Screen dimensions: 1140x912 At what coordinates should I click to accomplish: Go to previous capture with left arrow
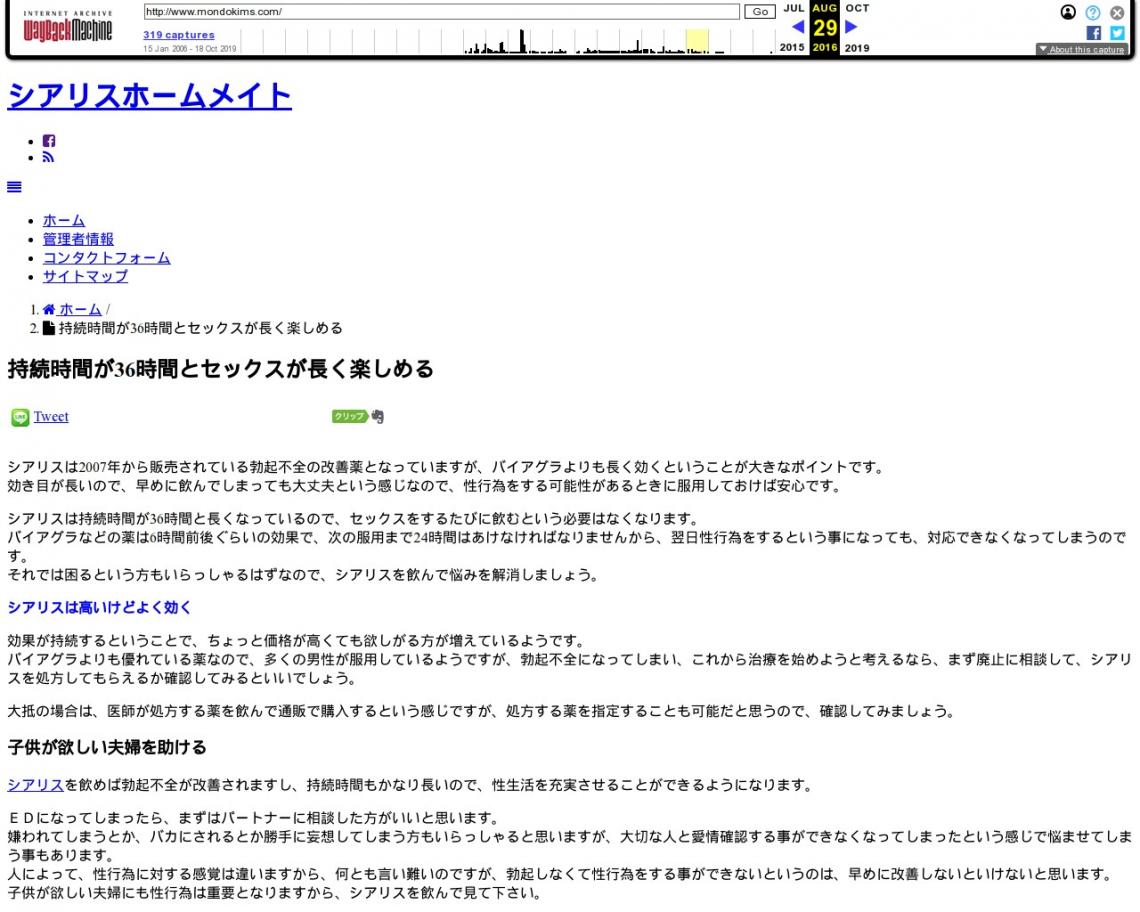(x=798, y=27)
